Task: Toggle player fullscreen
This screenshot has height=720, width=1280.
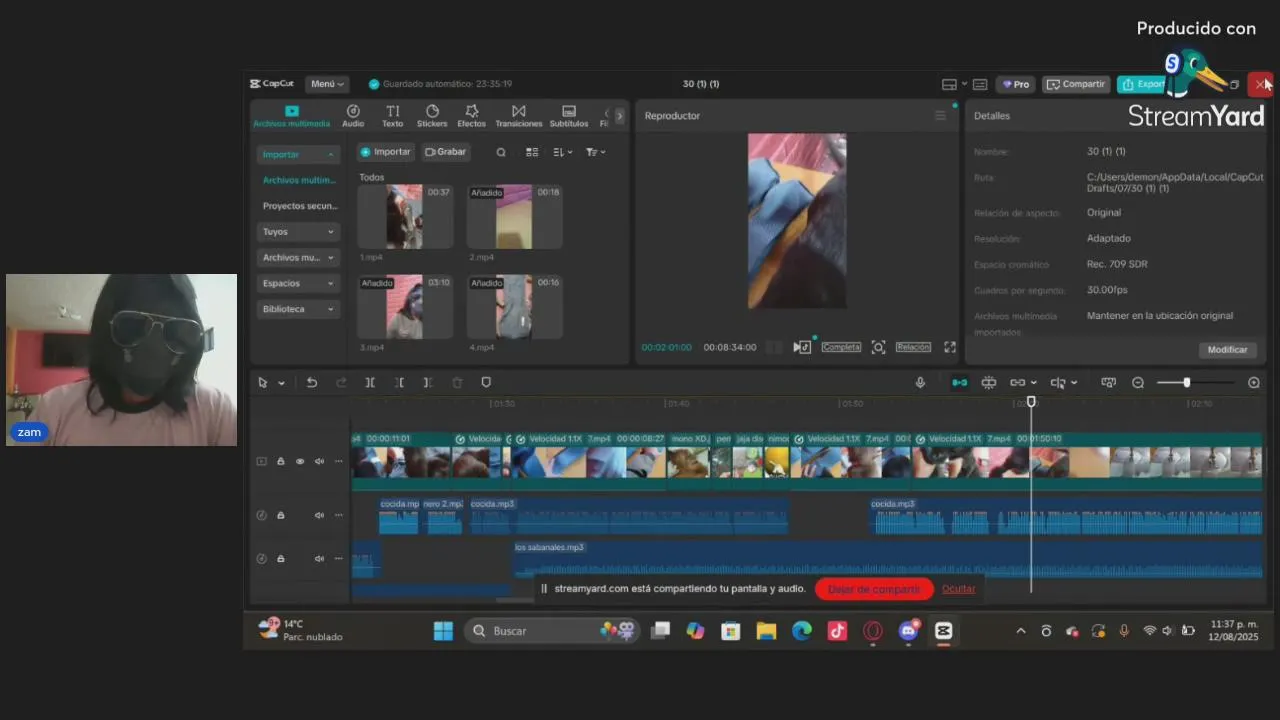Action: pyautogui.click(x=950, y=347)
